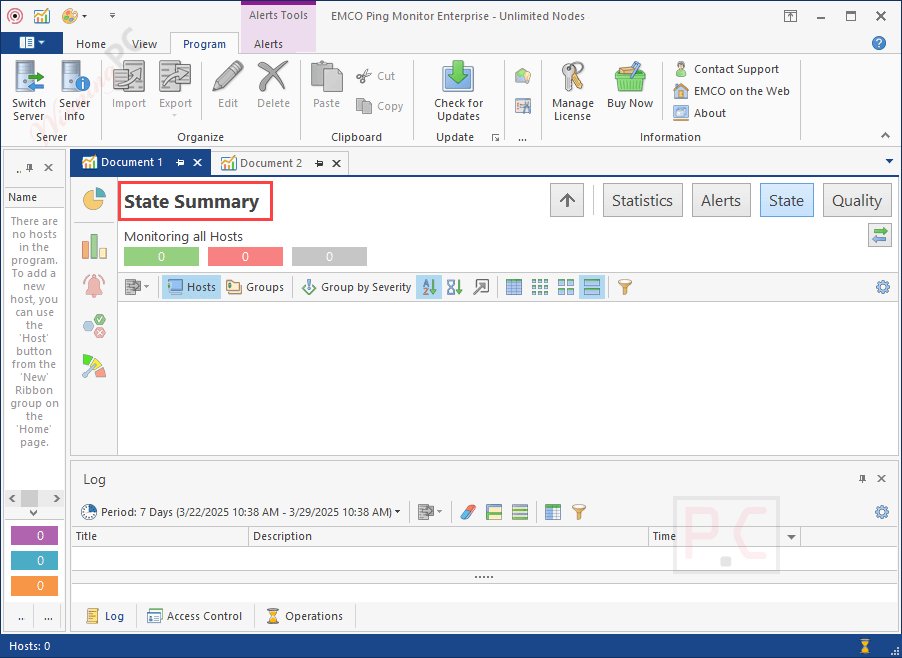902x658 pixels.
Task: Expand the Export dropdown arrow
Action: click(x=175, y=116)
